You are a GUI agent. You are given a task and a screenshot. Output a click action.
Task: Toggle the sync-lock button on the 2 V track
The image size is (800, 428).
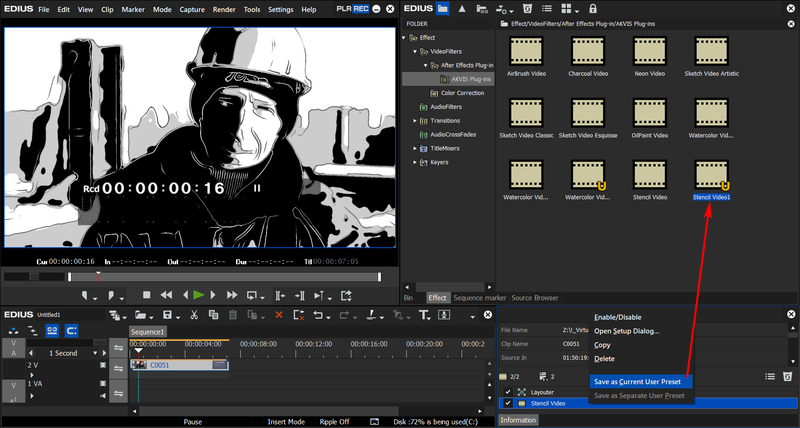(118, 368)
